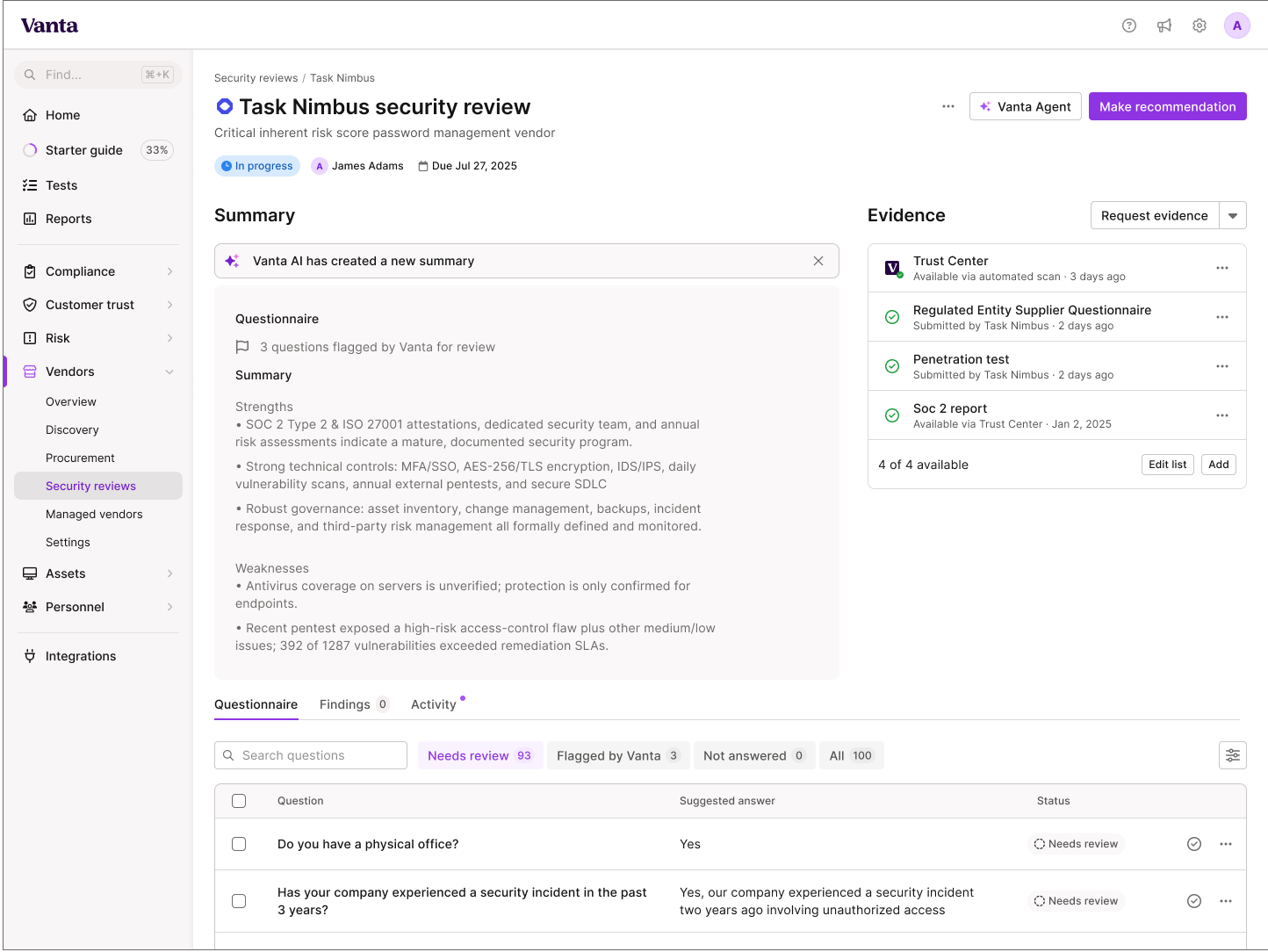
Task: Open Discovery under Vendors
Action: tap(98, 429)
